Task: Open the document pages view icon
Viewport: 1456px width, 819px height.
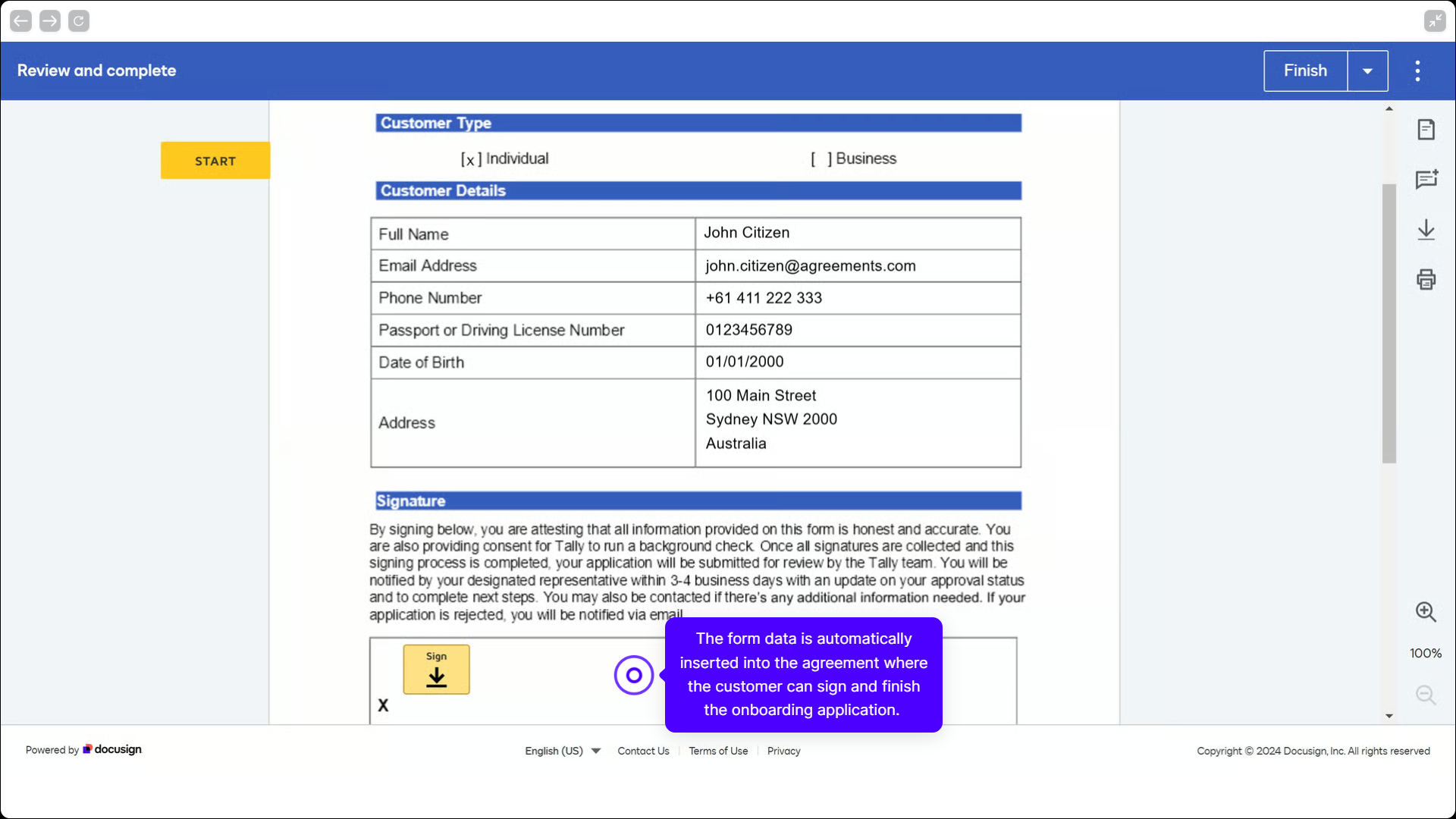Action: 1426,130
